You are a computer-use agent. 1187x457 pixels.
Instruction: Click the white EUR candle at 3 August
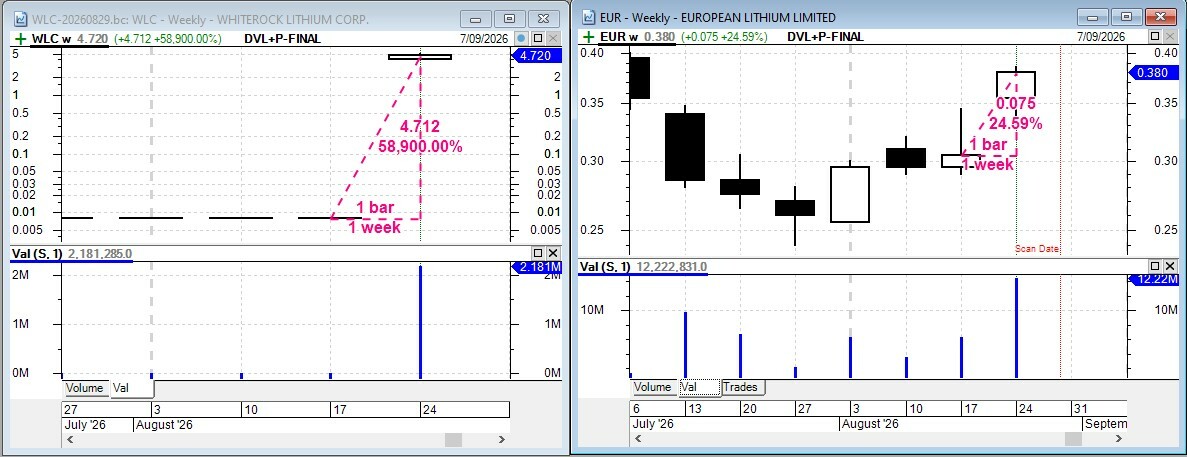[850, 194]
